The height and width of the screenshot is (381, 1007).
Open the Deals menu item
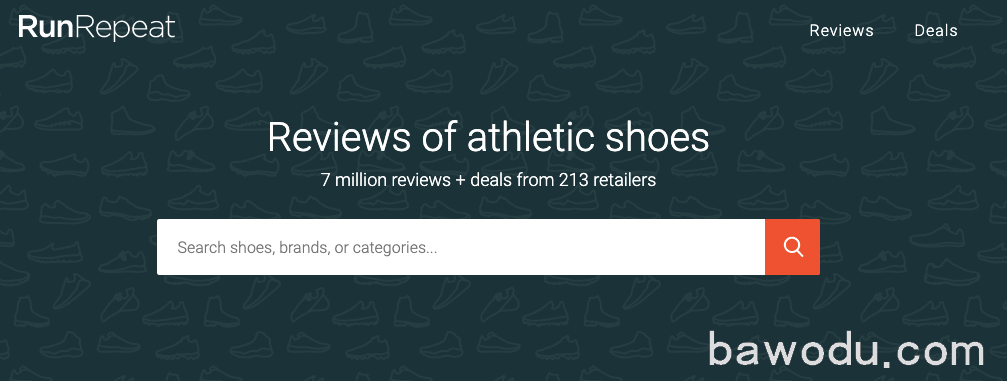(x=936, y=31)
